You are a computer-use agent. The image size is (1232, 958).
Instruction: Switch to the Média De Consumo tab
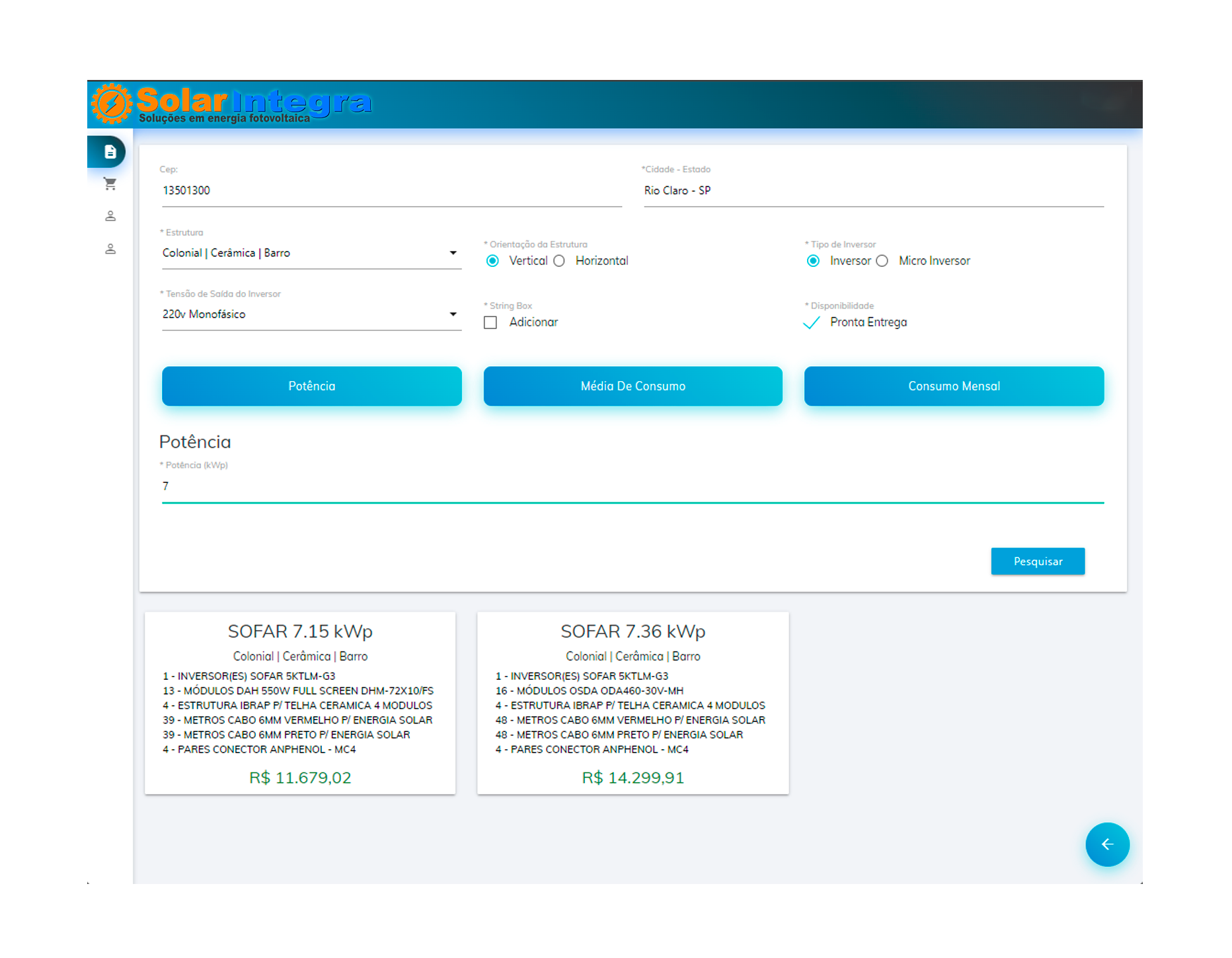633,386
